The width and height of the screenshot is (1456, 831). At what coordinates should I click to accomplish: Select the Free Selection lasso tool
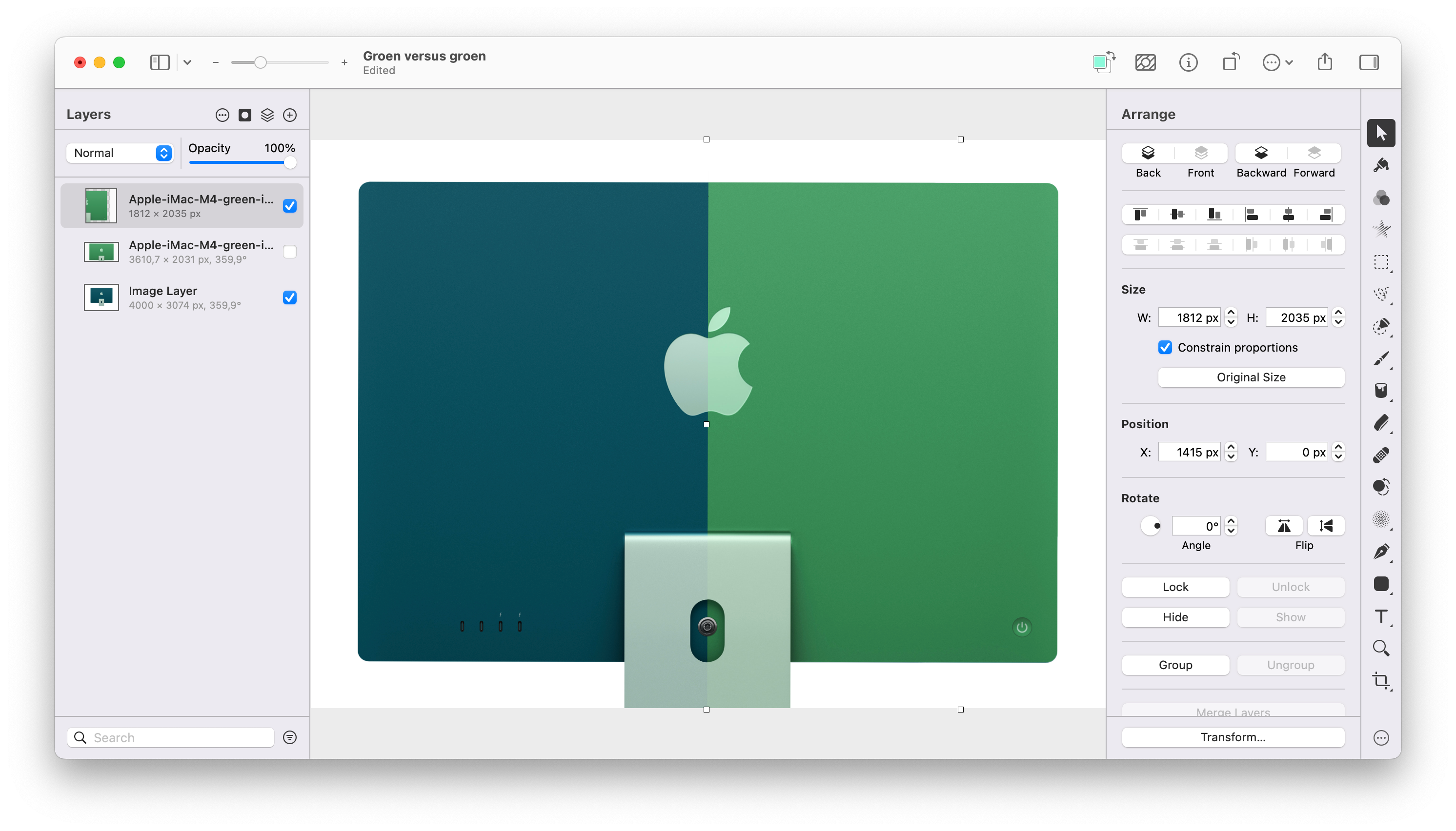[1381, 294]
